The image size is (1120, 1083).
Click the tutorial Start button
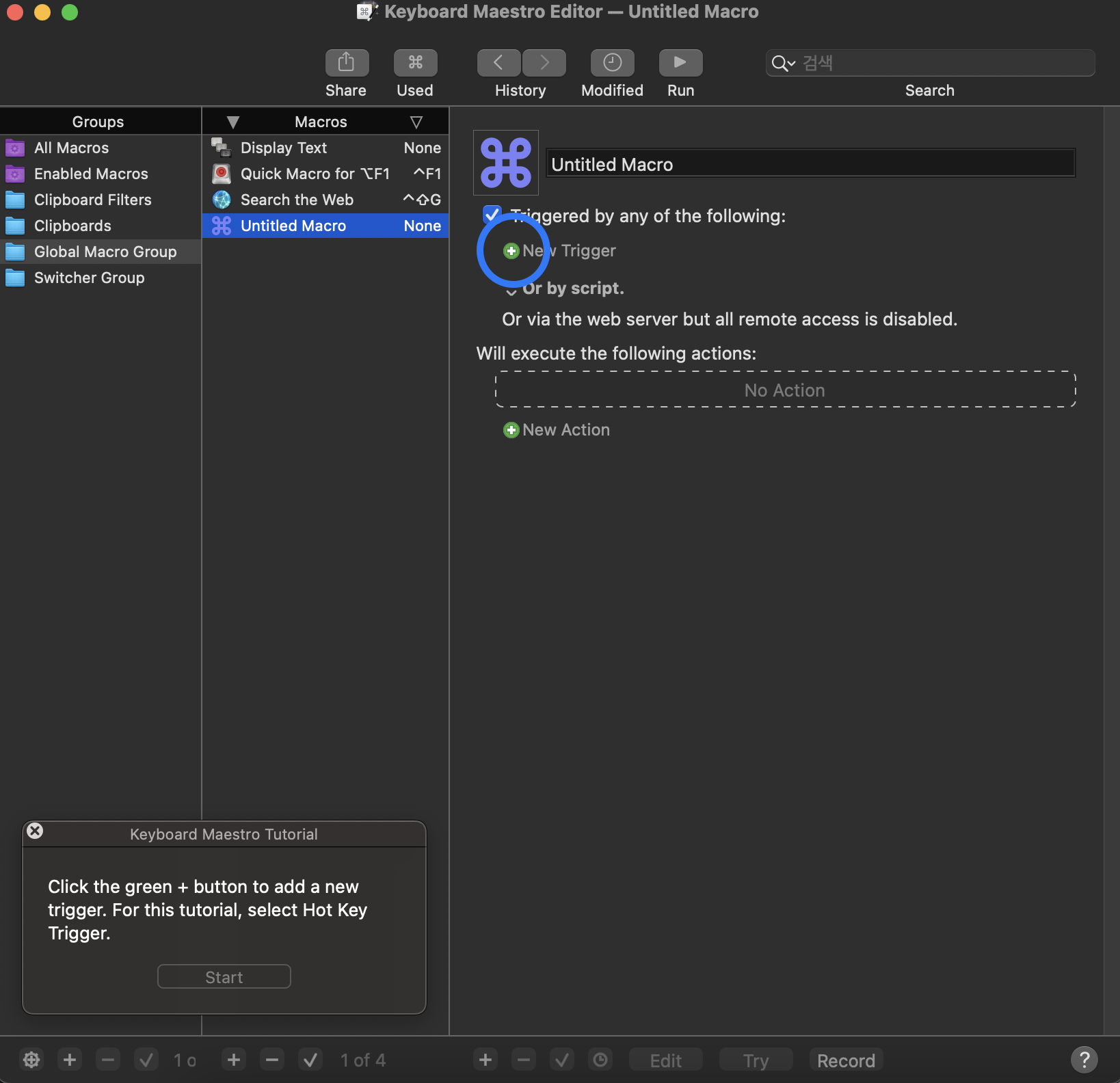pos(224,977)
